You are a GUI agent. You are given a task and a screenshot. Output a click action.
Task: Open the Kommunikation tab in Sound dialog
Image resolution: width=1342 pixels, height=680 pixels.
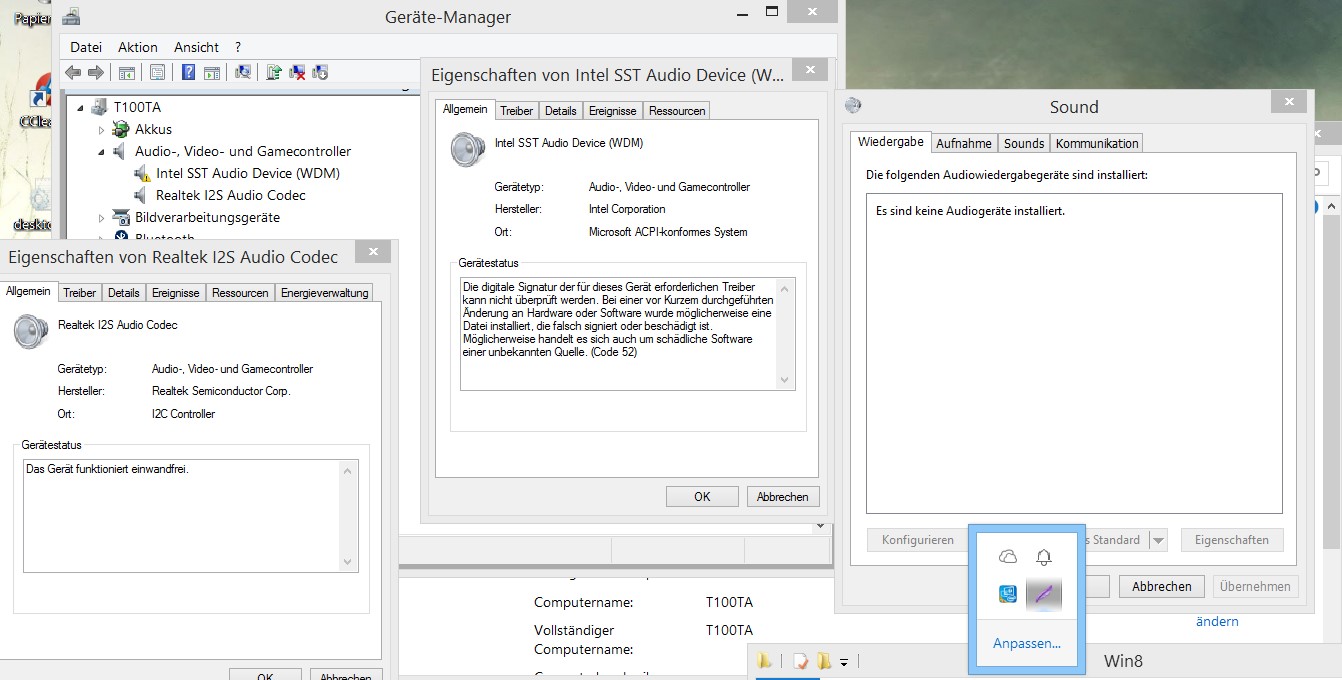coord(1097,143)
